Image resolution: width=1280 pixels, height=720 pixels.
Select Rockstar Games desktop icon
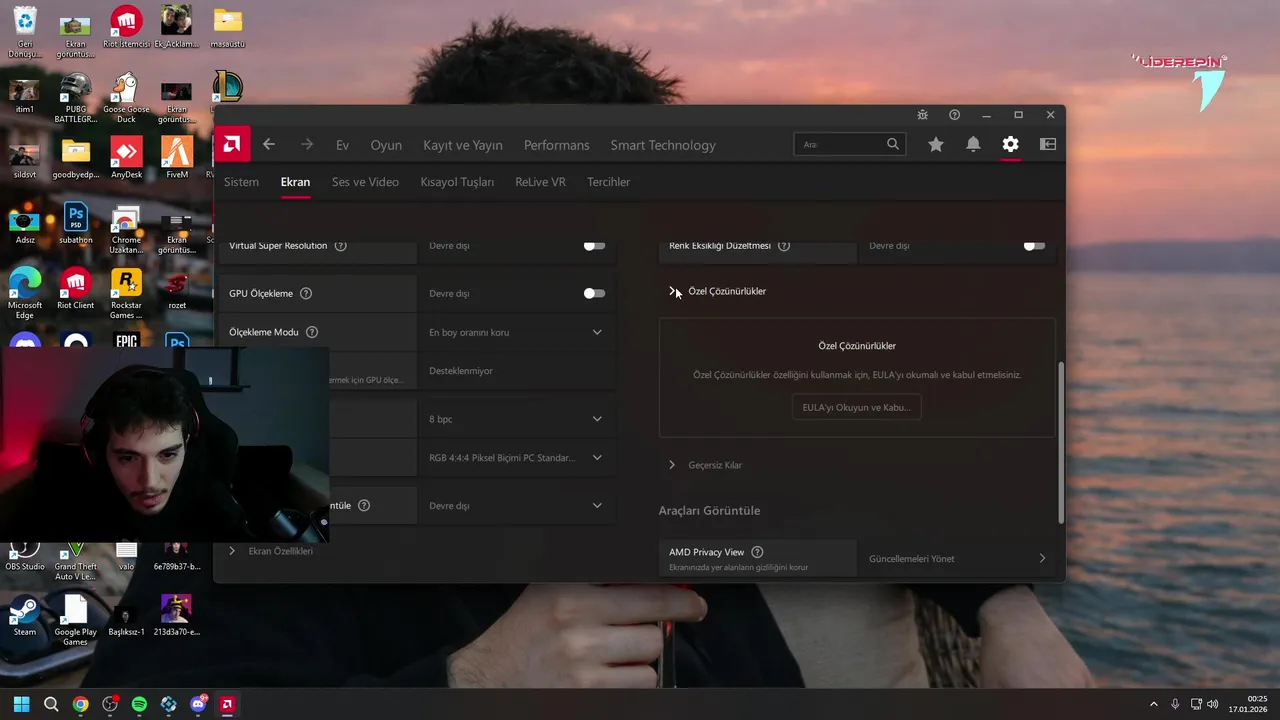pos(126,293)
